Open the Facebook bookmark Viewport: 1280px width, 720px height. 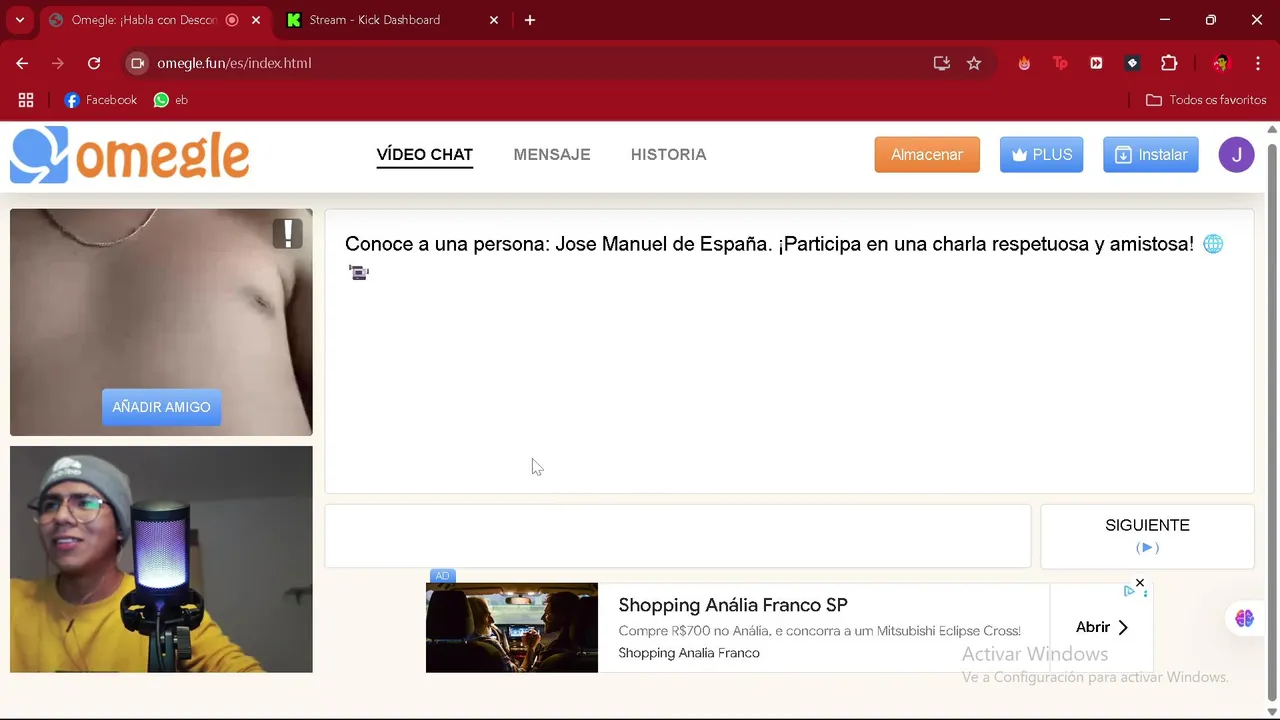pos(100,100)
